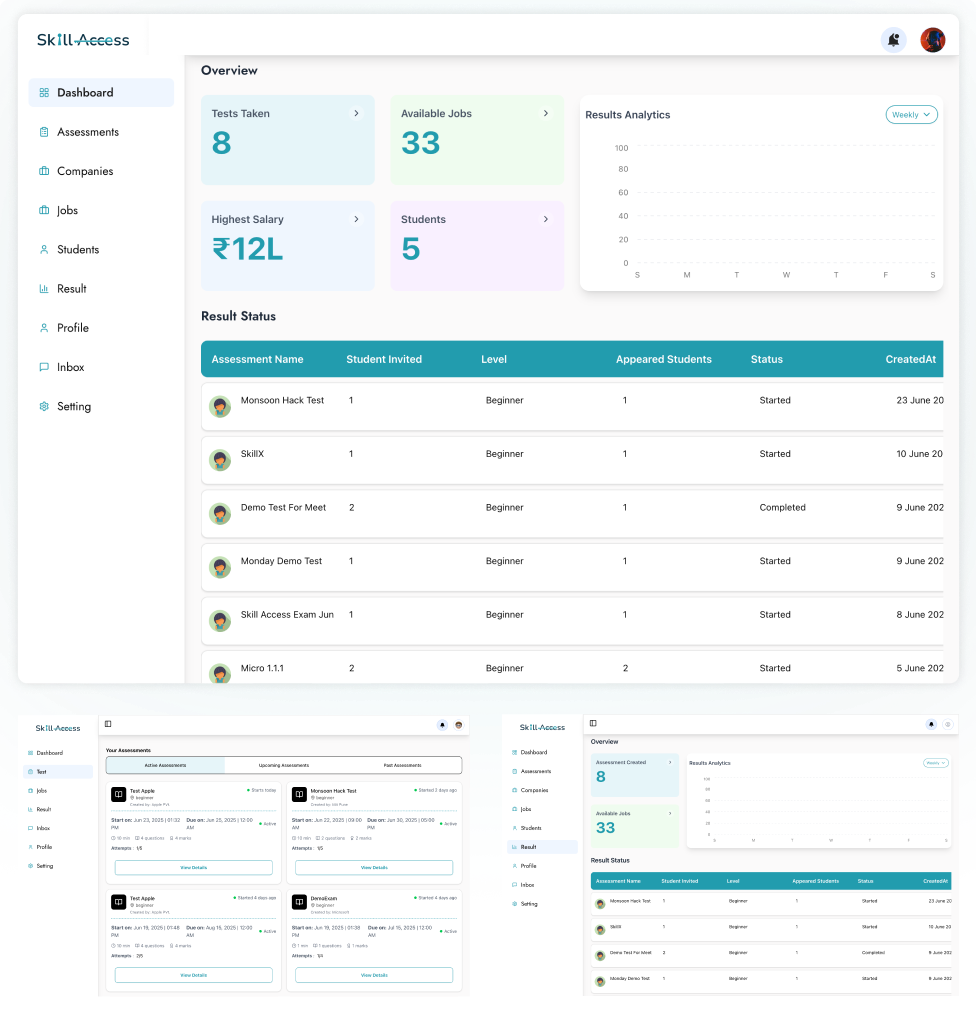Open notifications with the bell icon
Screen dimensions: 976x1011
[893, 39]
